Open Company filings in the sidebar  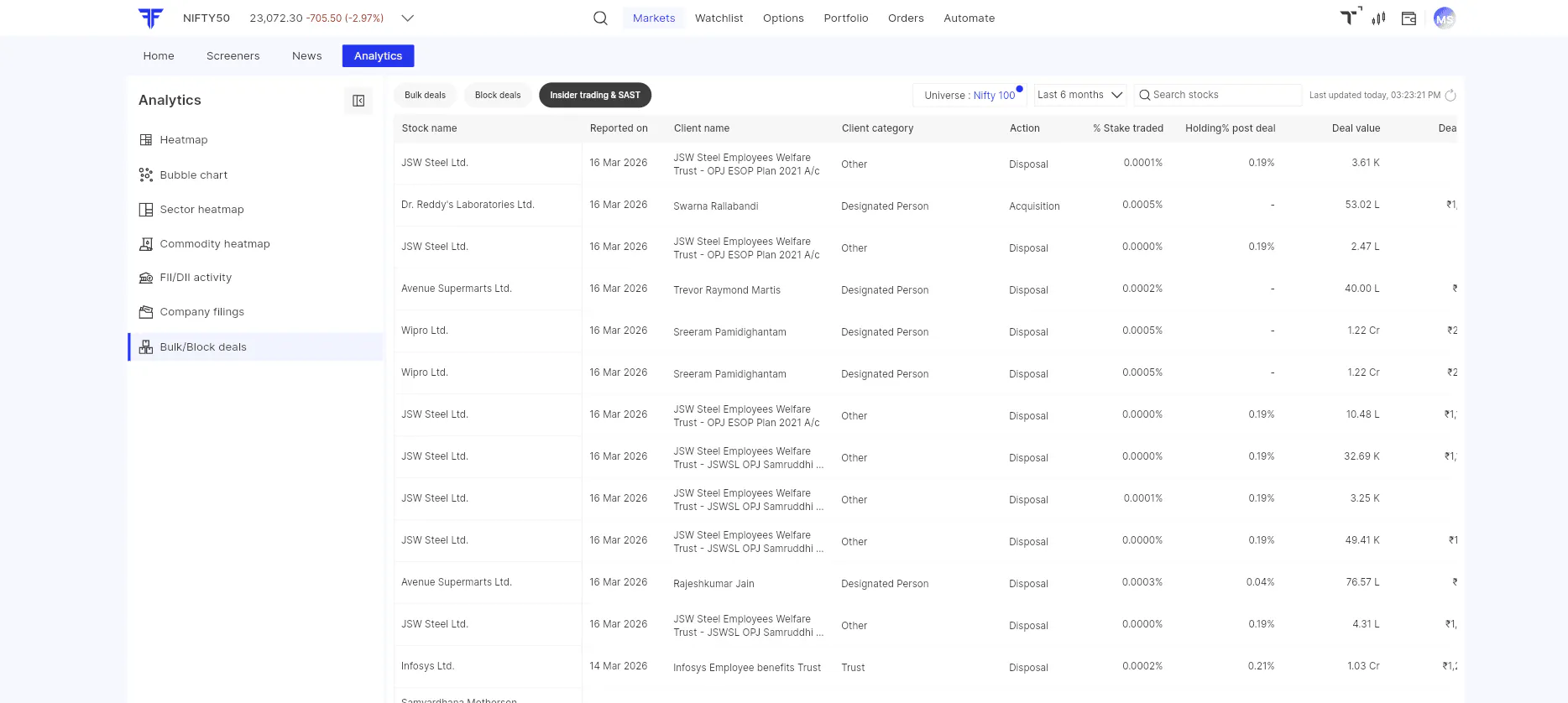256,312
